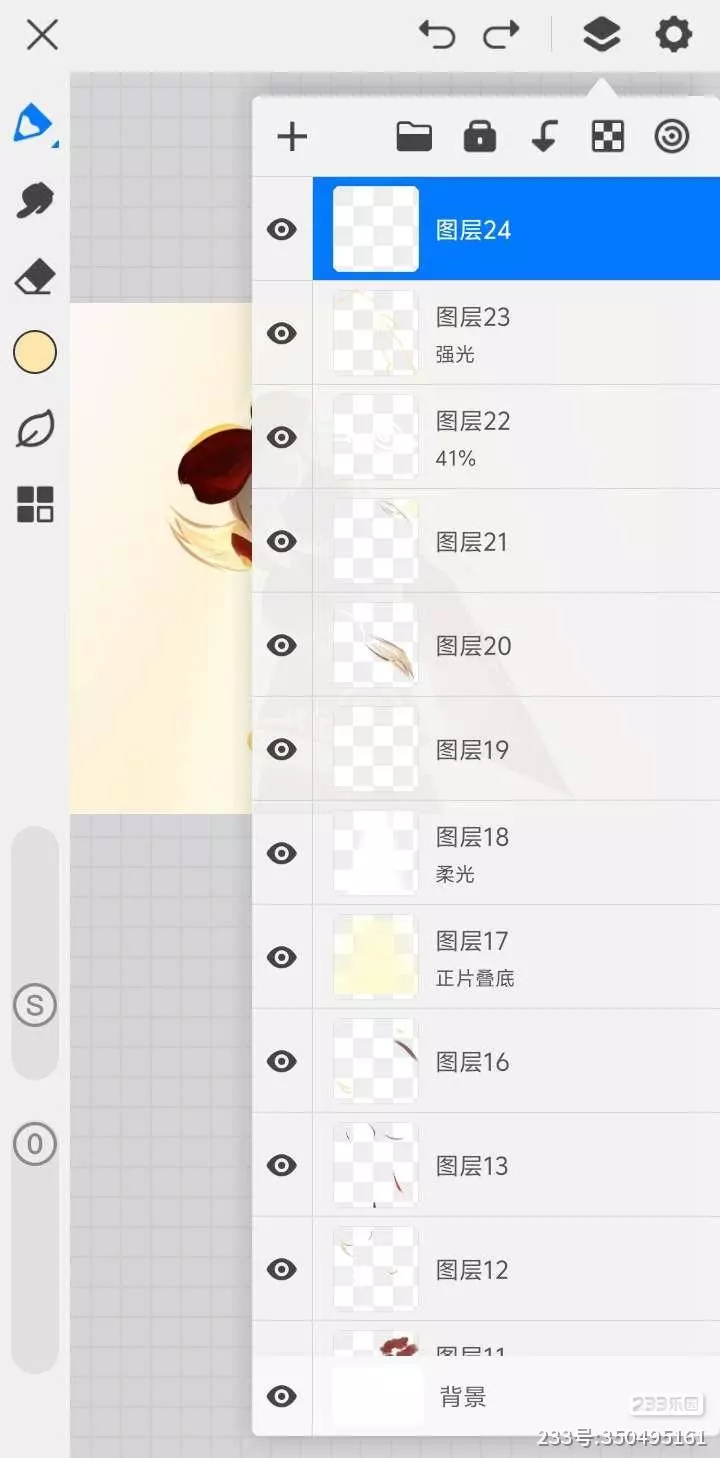Click the 图层16 layer thumbnail

point(375,1061)
